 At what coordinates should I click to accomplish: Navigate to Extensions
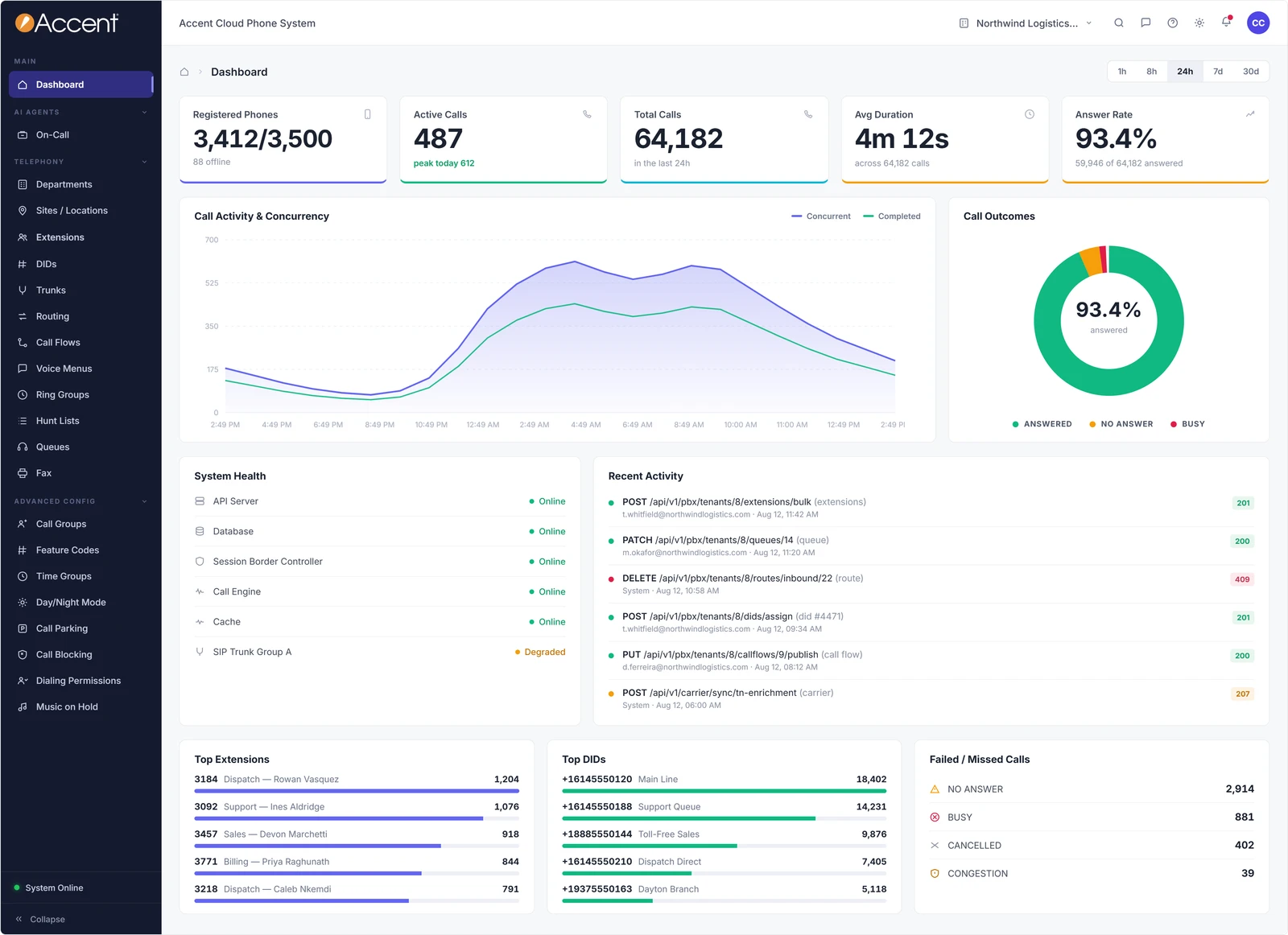coord(80,237)
